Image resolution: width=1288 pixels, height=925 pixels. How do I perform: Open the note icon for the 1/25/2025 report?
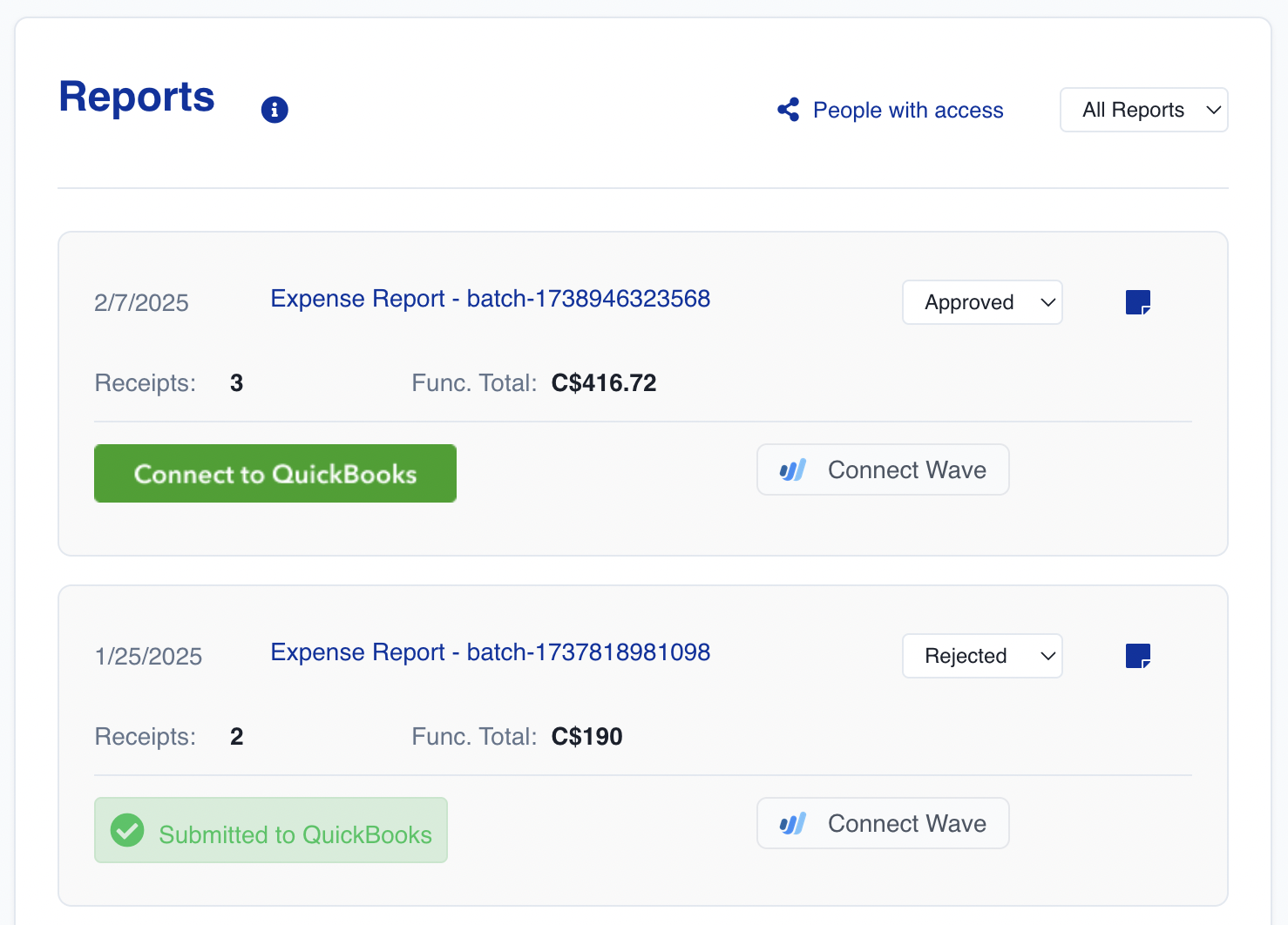[x=1138, y=656]
